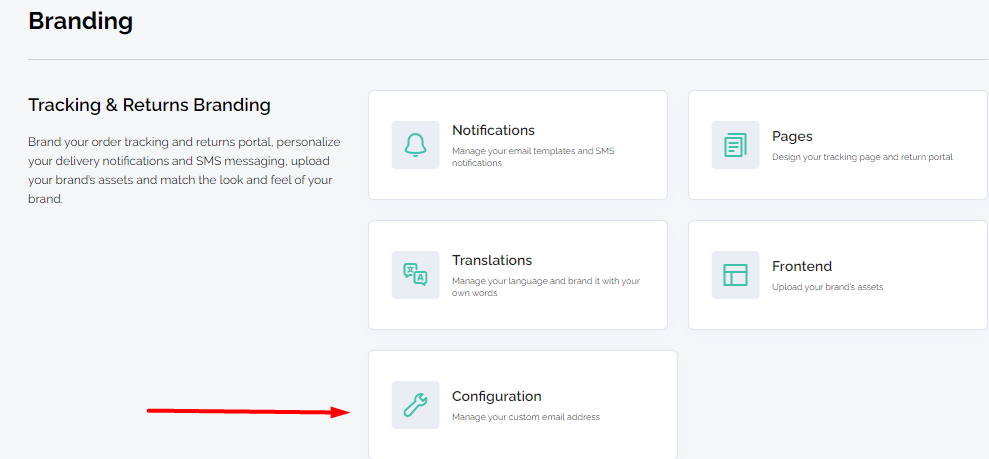Click the red arrow pointing to Configuration
This screenshot has width=989, height=459.
click(x=249, y=412)
